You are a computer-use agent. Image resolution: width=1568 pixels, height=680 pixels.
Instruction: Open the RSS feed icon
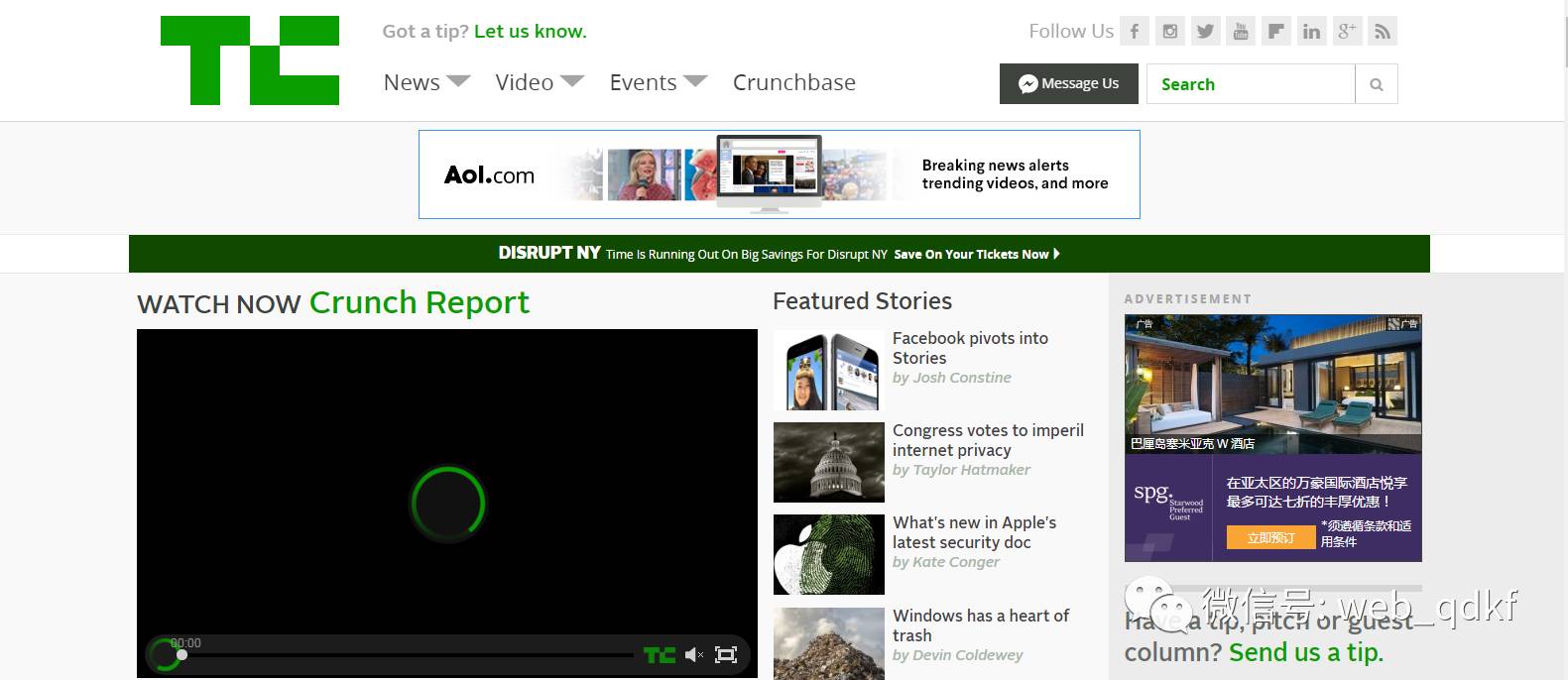tap(1383, 31)
